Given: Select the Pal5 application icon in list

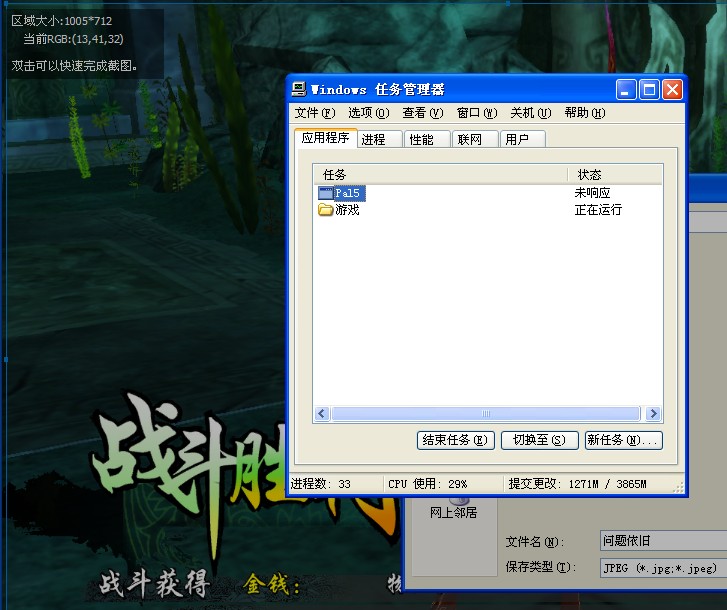Looking at the screenshot, I should coord(326,193).
